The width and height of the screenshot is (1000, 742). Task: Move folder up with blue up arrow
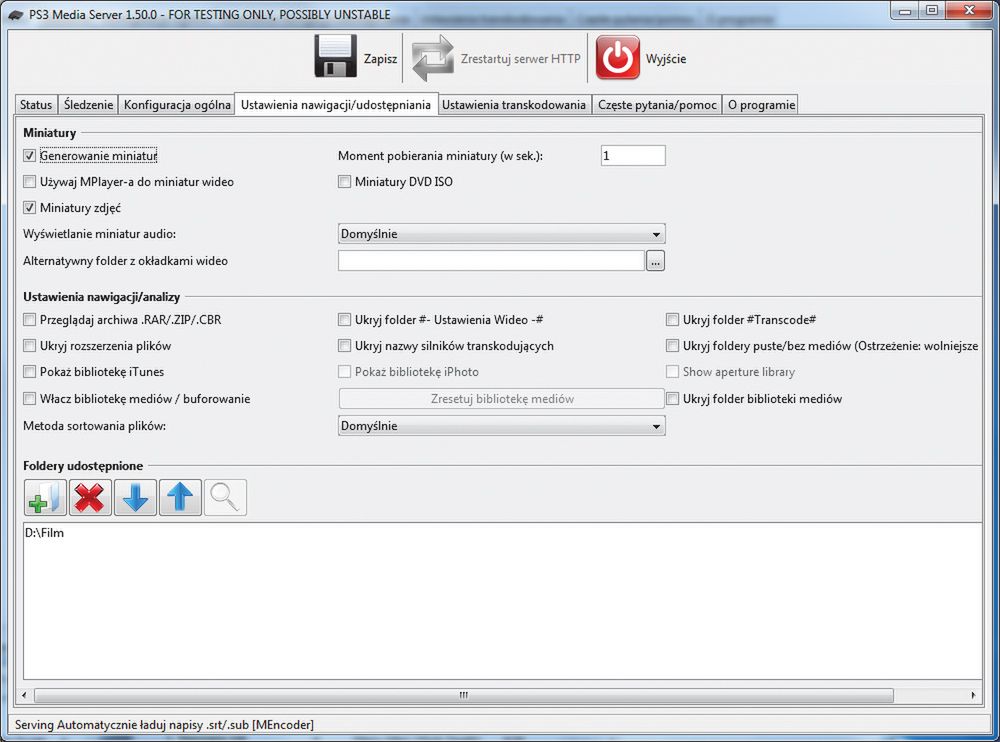point(180,498)
